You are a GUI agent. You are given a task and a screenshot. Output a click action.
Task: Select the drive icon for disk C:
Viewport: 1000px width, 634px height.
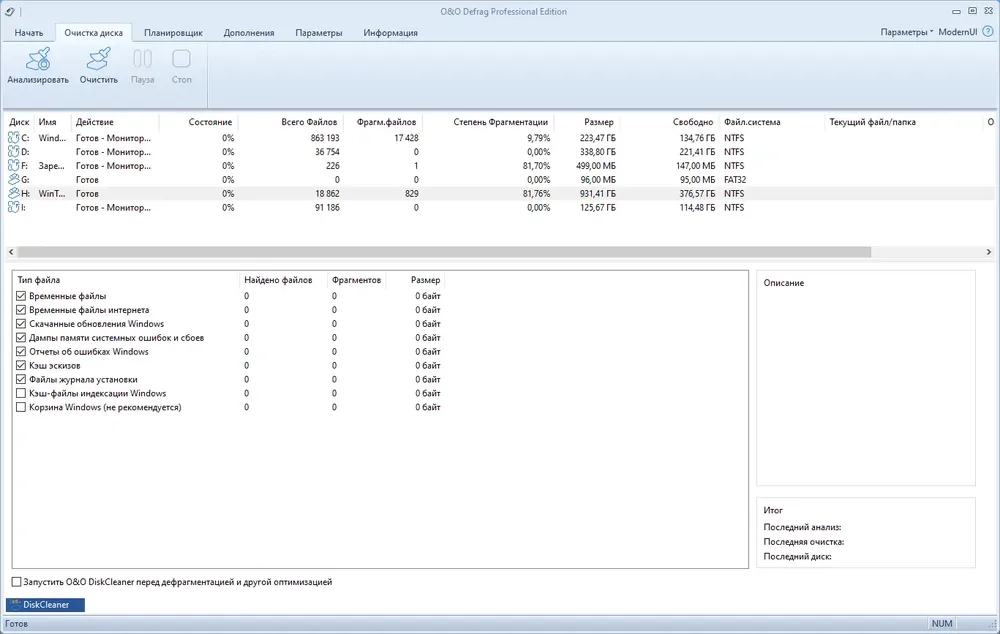(x=13, y=138)
